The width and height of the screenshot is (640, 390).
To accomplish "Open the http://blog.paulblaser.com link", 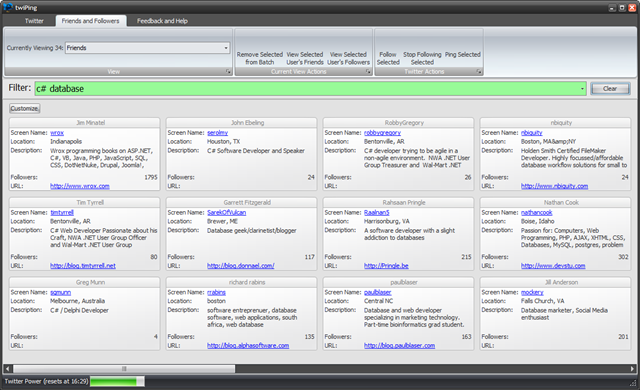I will 400,346.
